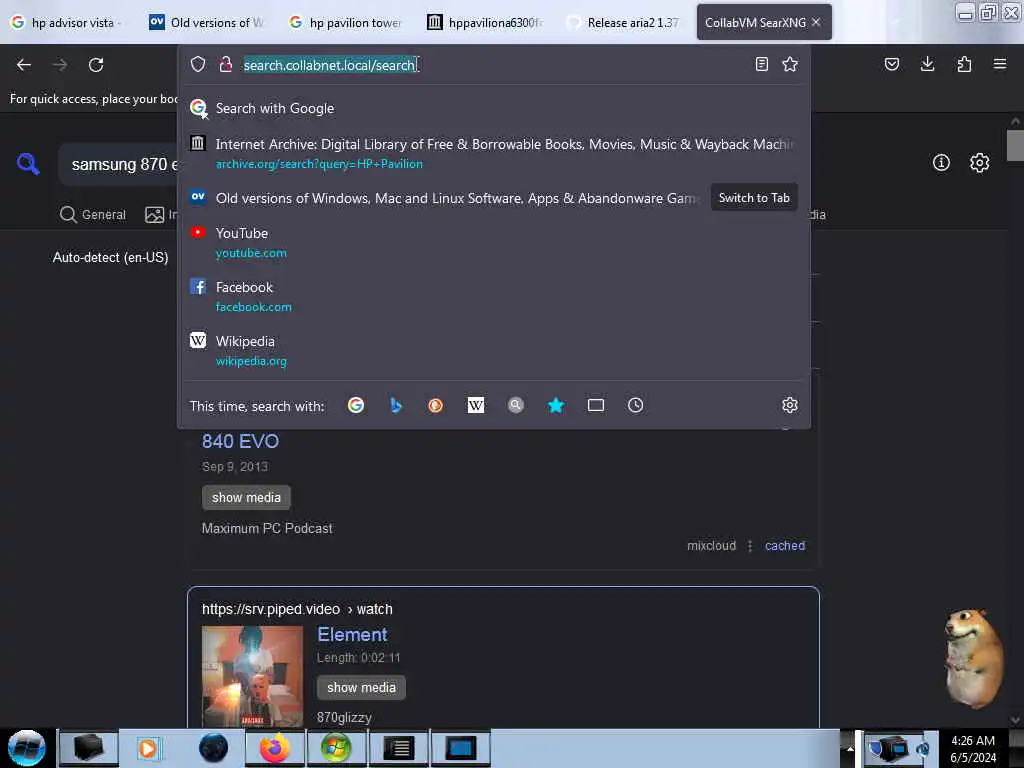Click Element video thumbnail
This screenshot has width=1024, height=768.
[252, 676]
